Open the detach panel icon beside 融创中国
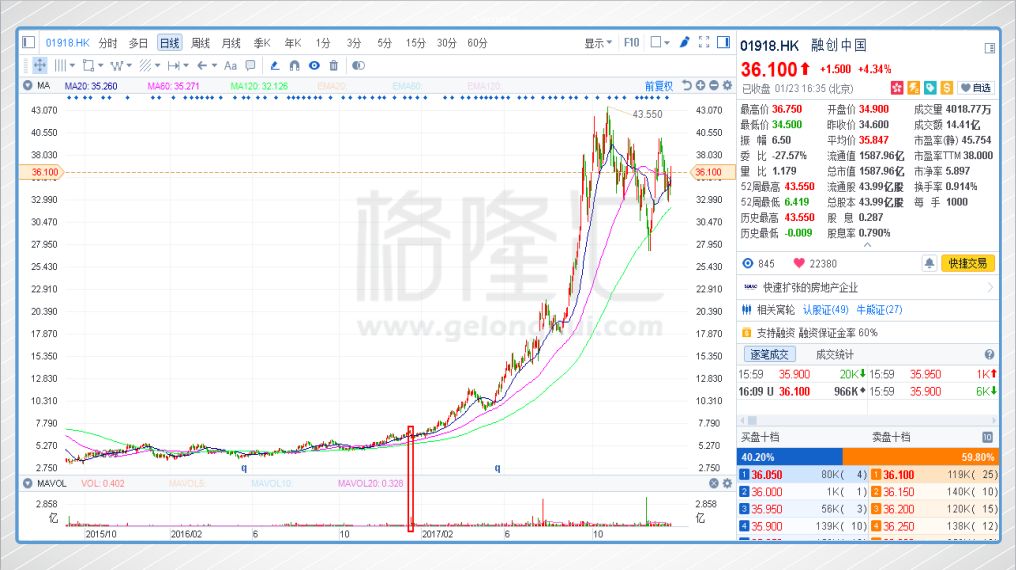Screen dimensions: 1016x570 989,48
